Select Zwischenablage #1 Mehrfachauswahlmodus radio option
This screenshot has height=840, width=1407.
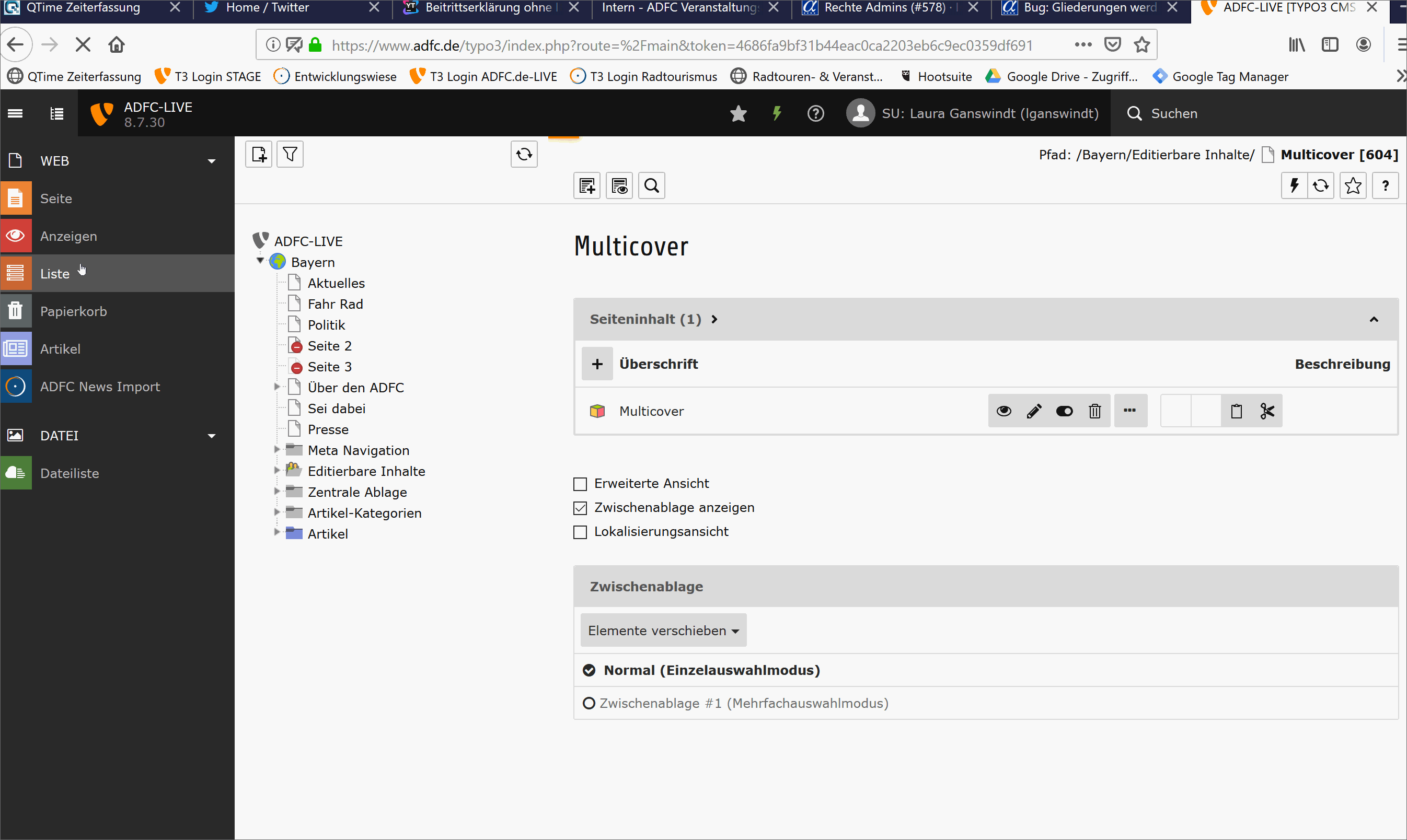[589, 703]
